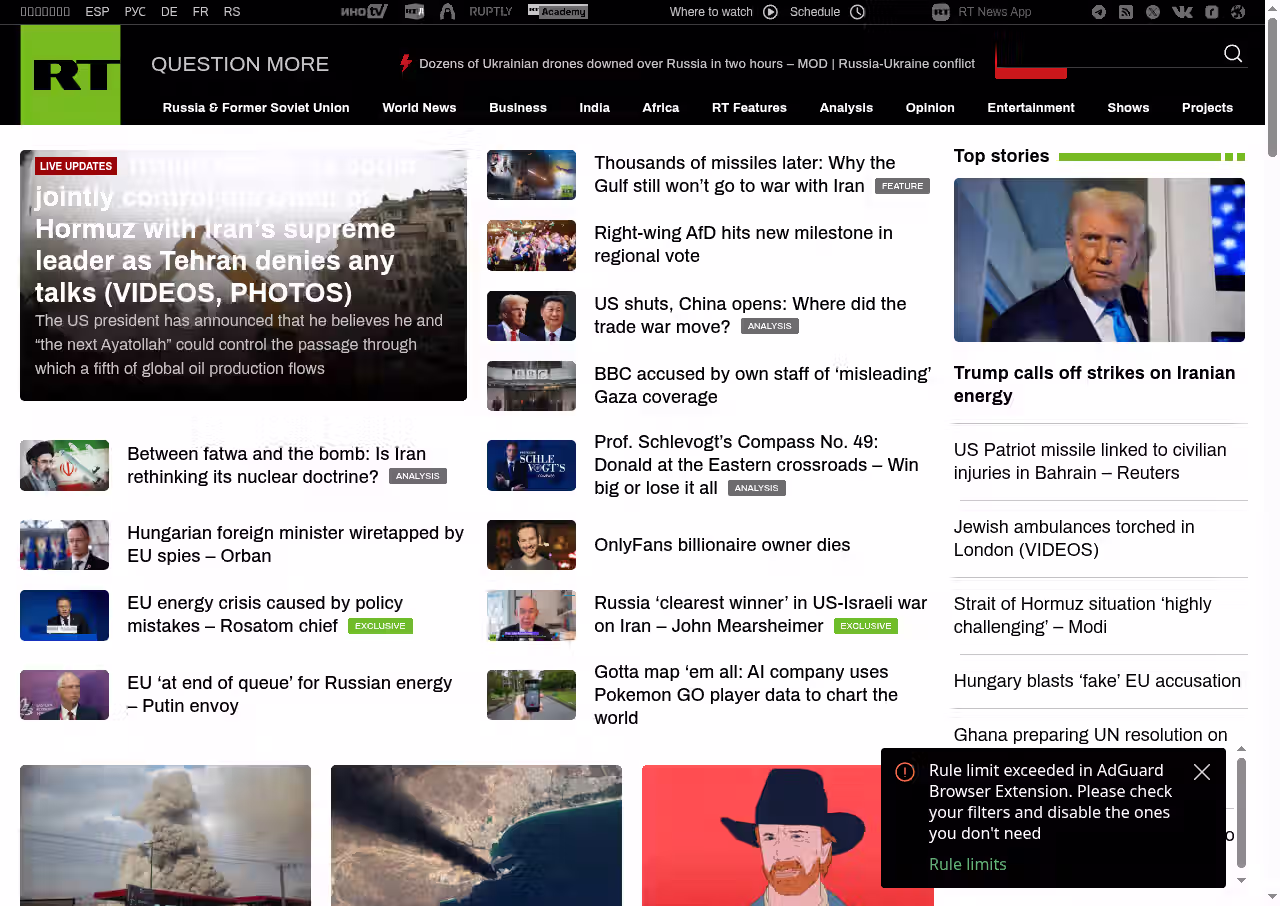The image size is (1280, 906).
Task: Click the Trump and Xi trade war thumbnail
Action: tap(531, 316)
